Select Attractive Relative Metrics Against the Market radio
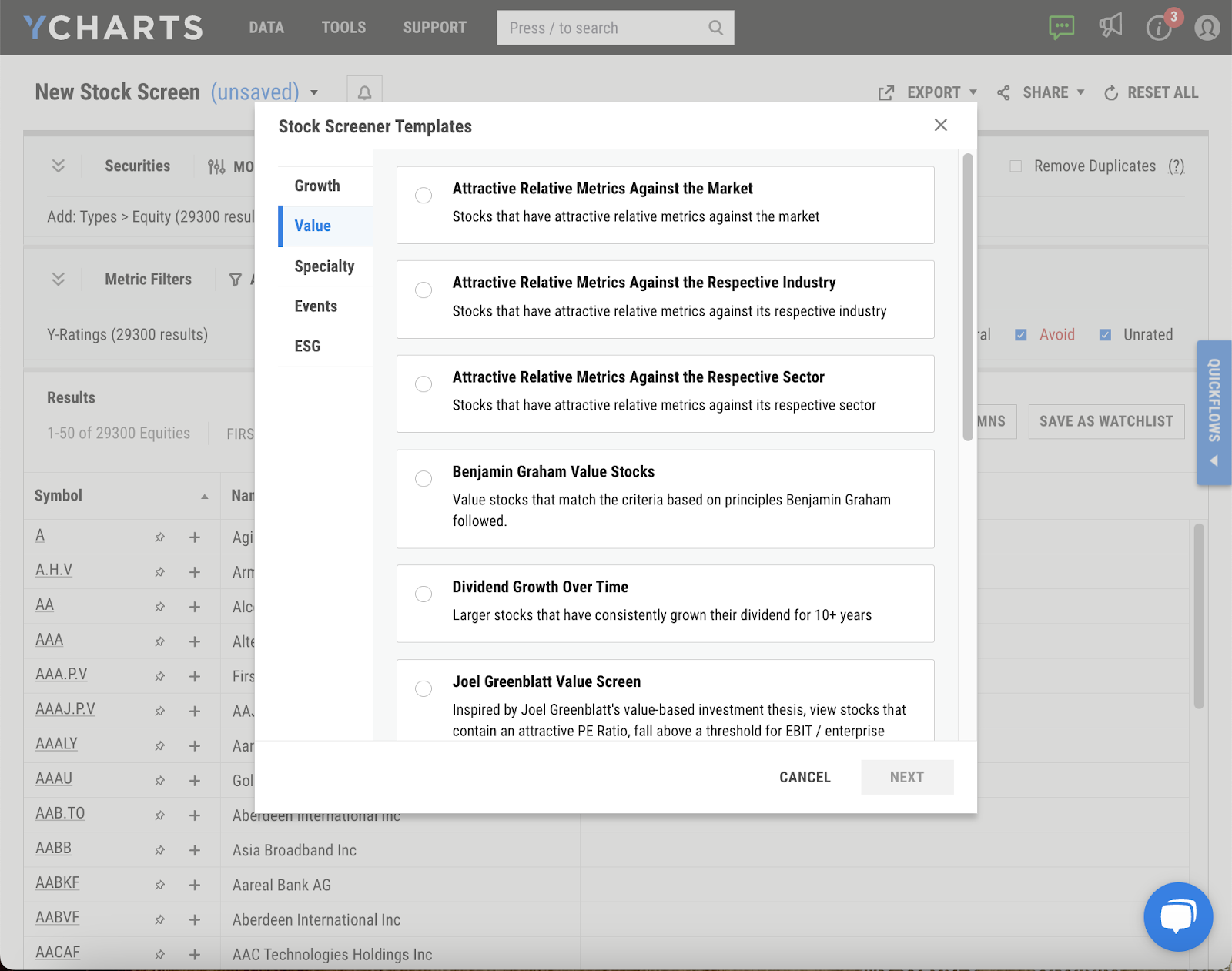 pos(423,196)
